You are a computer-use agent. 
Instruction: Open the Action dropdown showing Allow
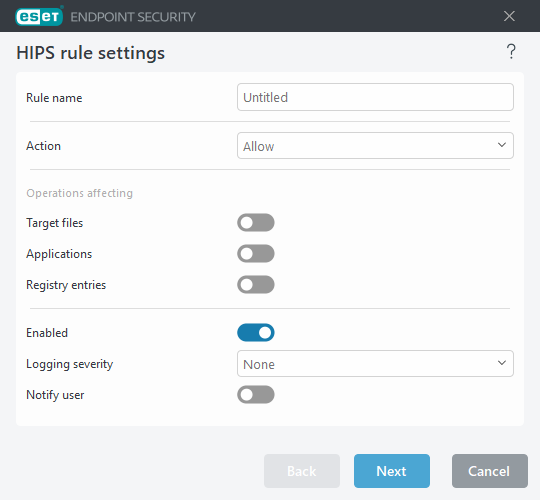[375, 146]
